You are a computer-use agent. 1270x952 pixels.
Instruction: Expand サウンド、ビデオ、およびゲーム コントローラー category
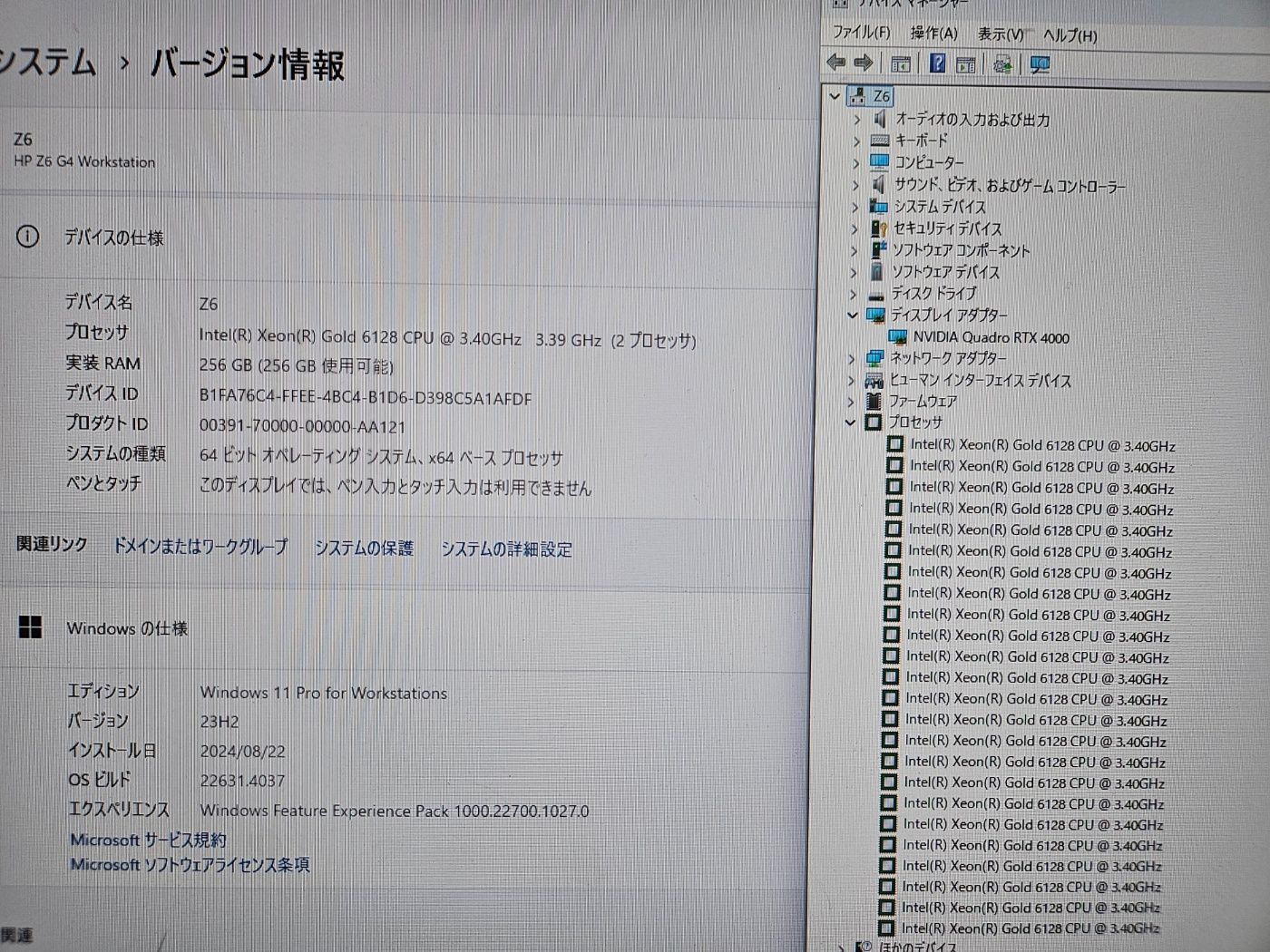pos(855,184)
